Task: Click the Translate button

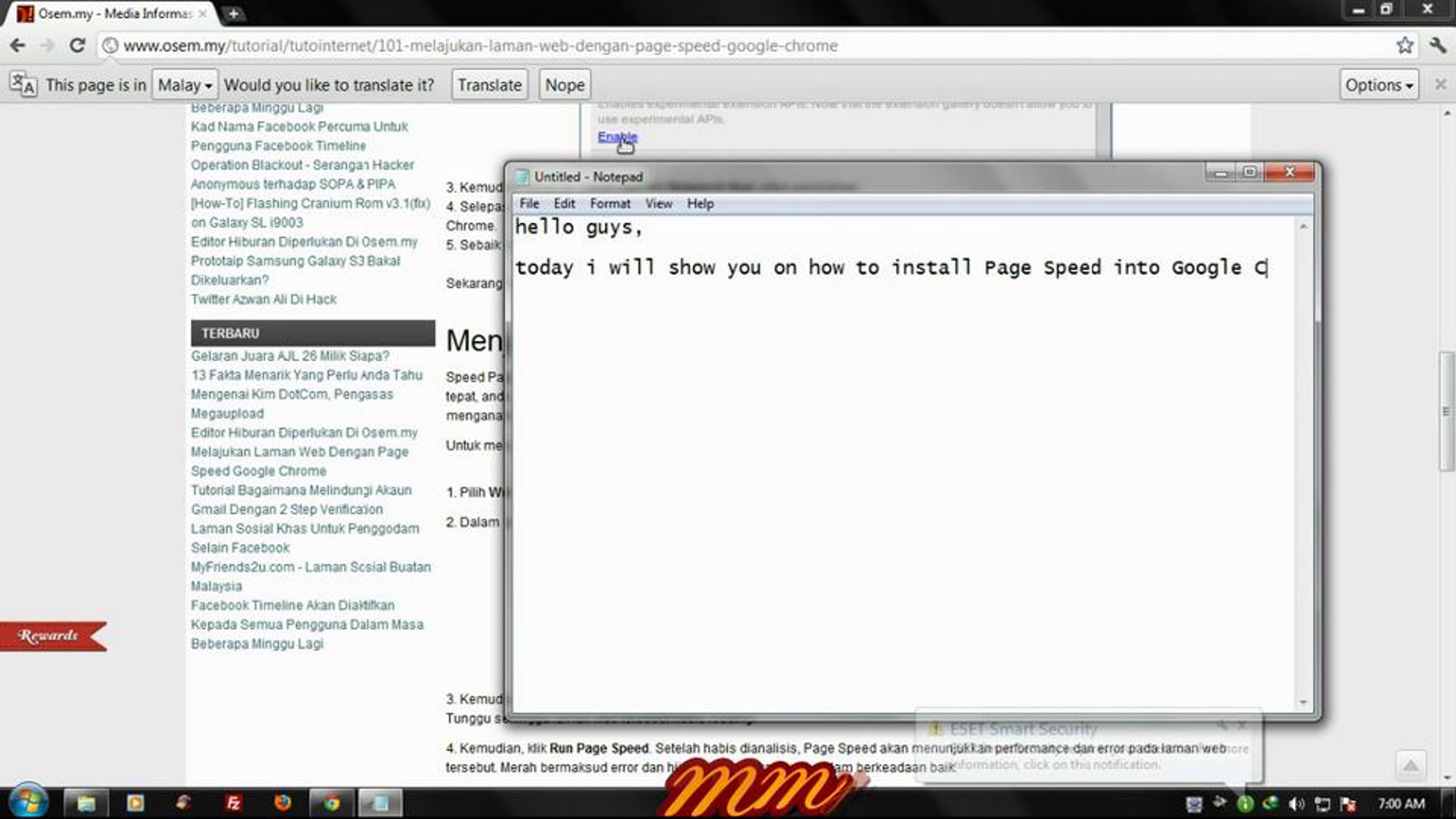Action: click(490, 85)
